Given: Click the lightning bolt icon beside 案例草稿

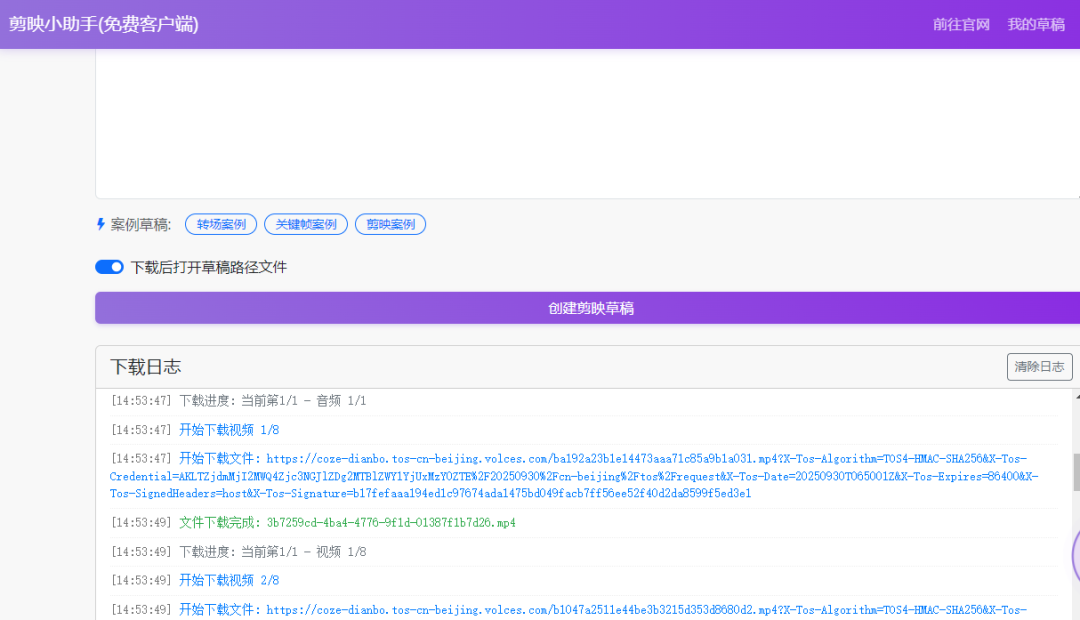Looking at the screenshot, I should [x=101, y=224].
